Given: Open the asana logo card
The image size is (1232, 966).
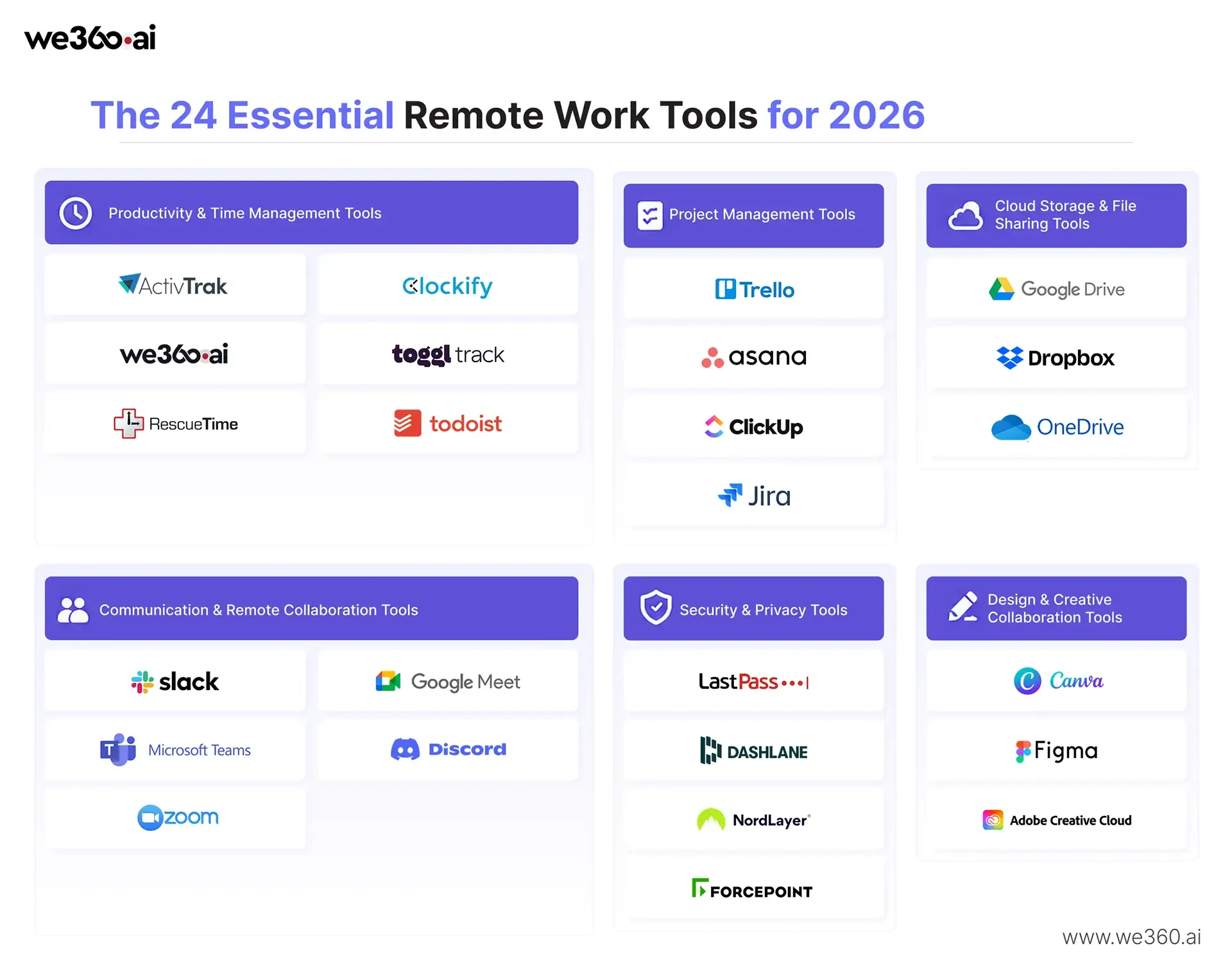Looking at the screenshot, I should point(754,357).
